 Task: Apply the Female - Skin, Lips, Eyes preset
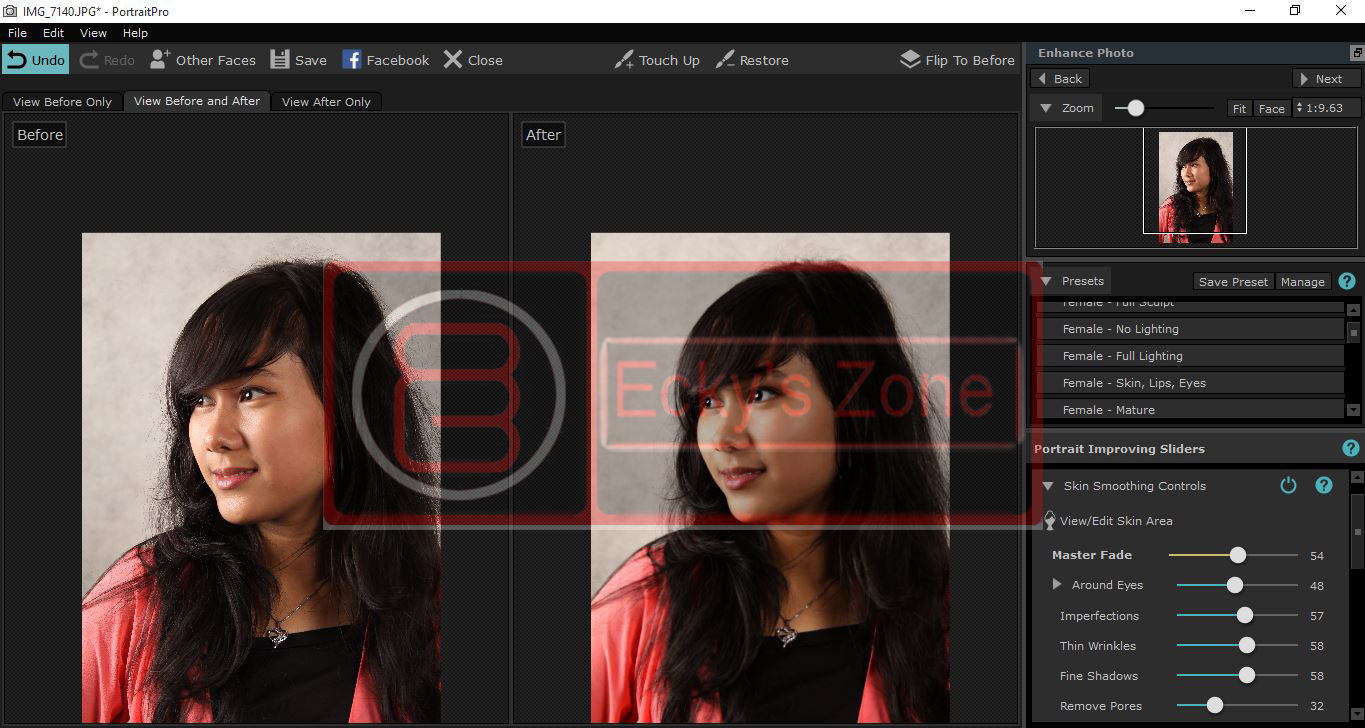[1190, 383]
